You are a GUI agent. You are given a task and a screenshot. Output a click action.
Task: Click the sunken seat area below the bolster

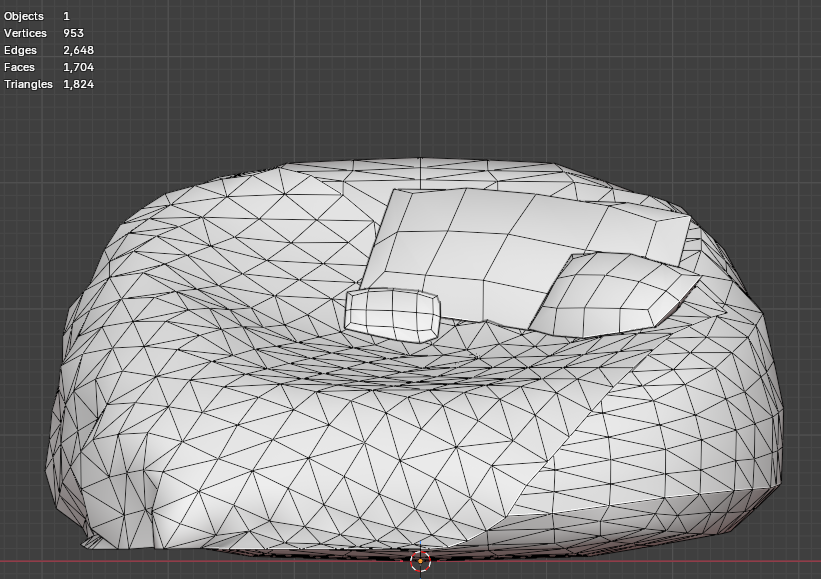pos(400,365)
